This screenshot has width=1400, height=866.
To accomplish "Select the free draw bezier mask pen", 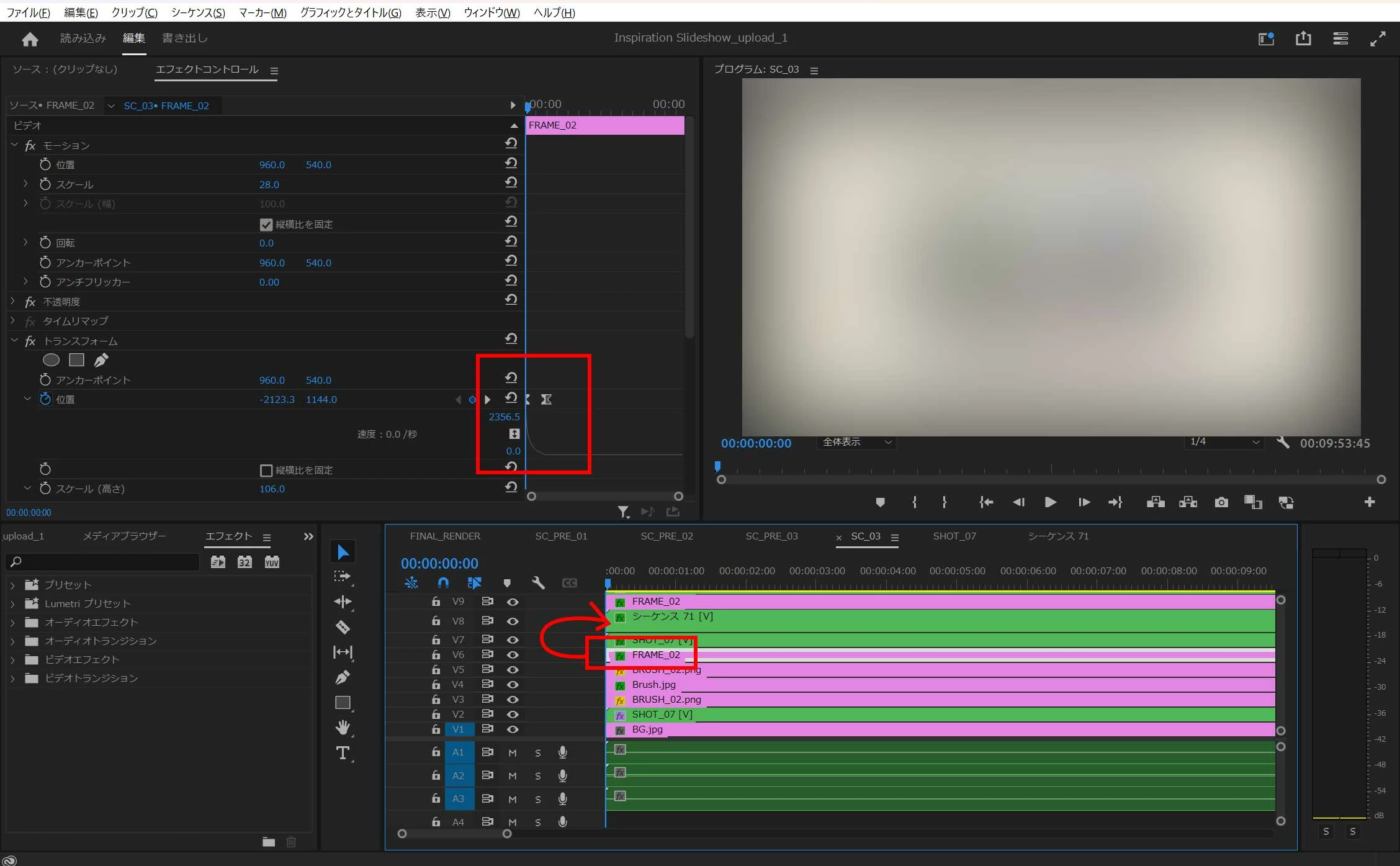I will tap(101, 360).
